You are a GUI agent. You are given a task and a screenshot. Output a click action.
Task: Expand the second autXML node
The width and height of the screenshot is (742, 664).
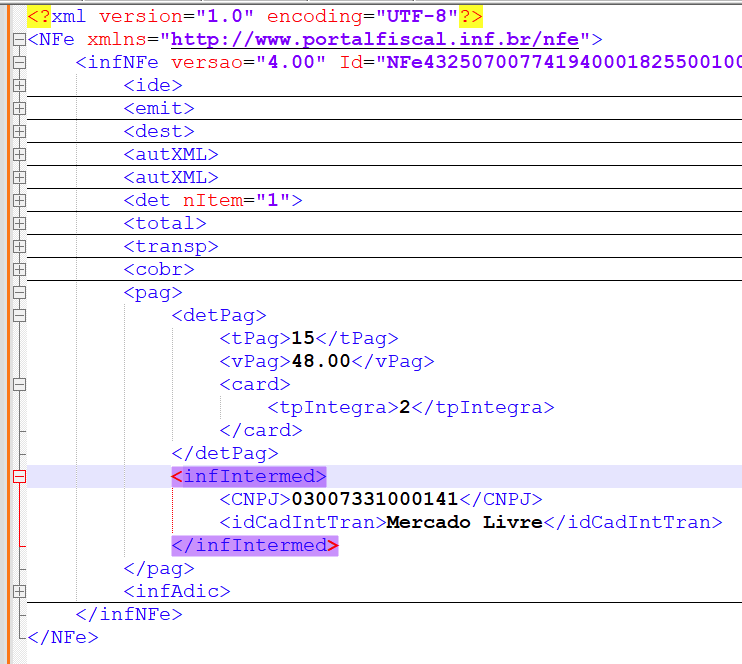tap(19, 177)
